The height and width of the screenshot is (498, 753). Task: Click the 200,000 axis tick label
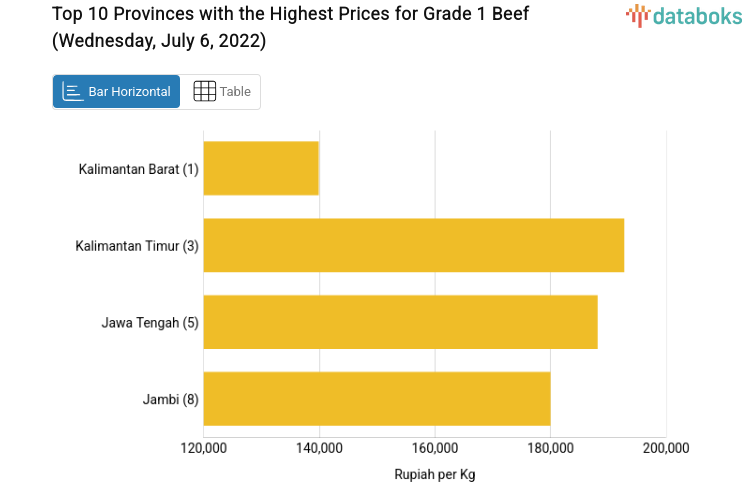666,448
